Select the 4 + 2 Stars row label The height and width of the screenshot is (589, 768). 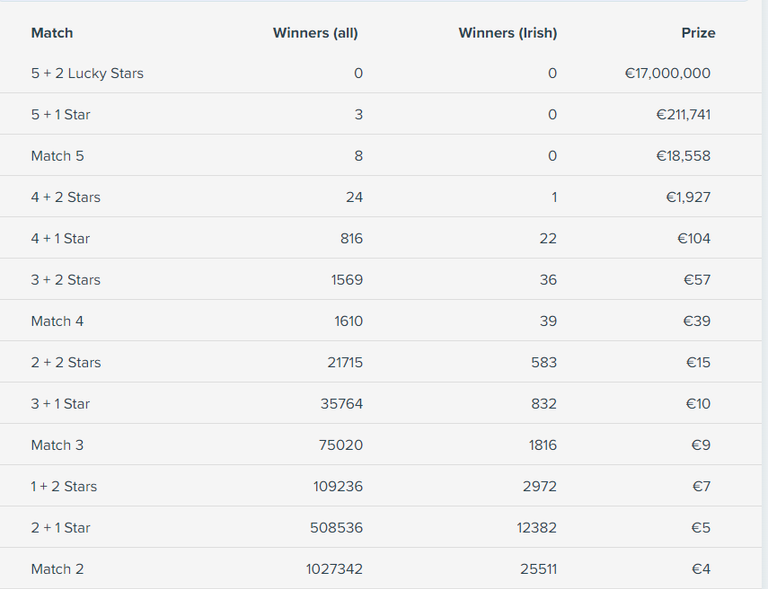tap(66, 197)
